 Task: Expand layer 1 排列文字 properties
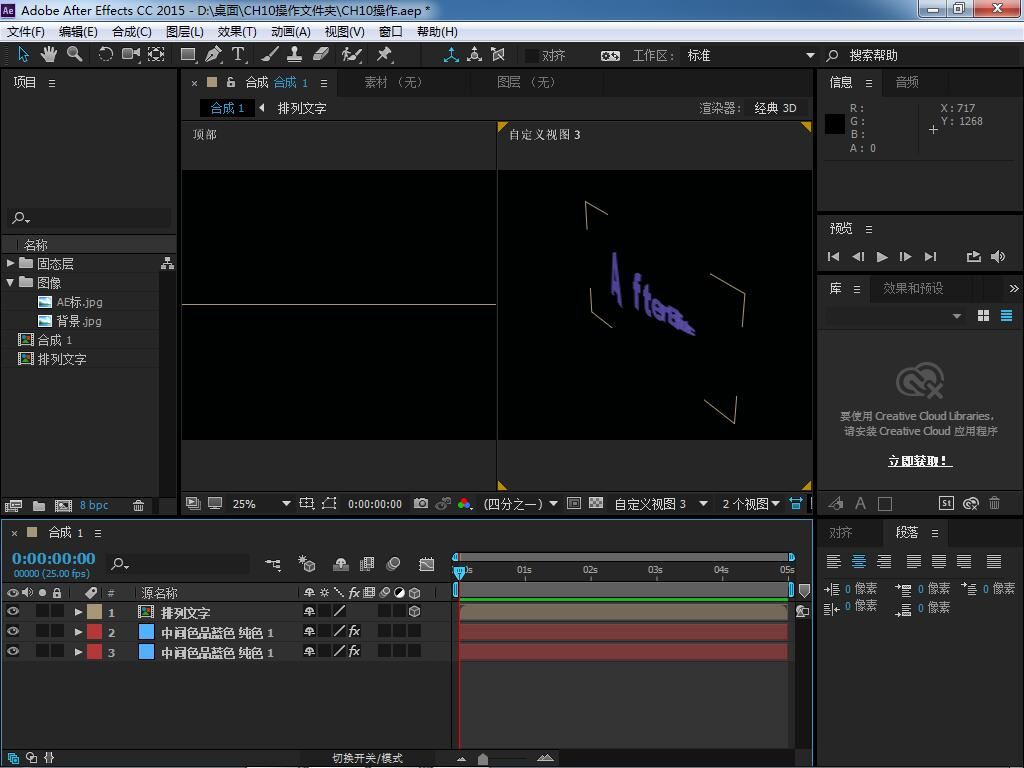(78, 612)
